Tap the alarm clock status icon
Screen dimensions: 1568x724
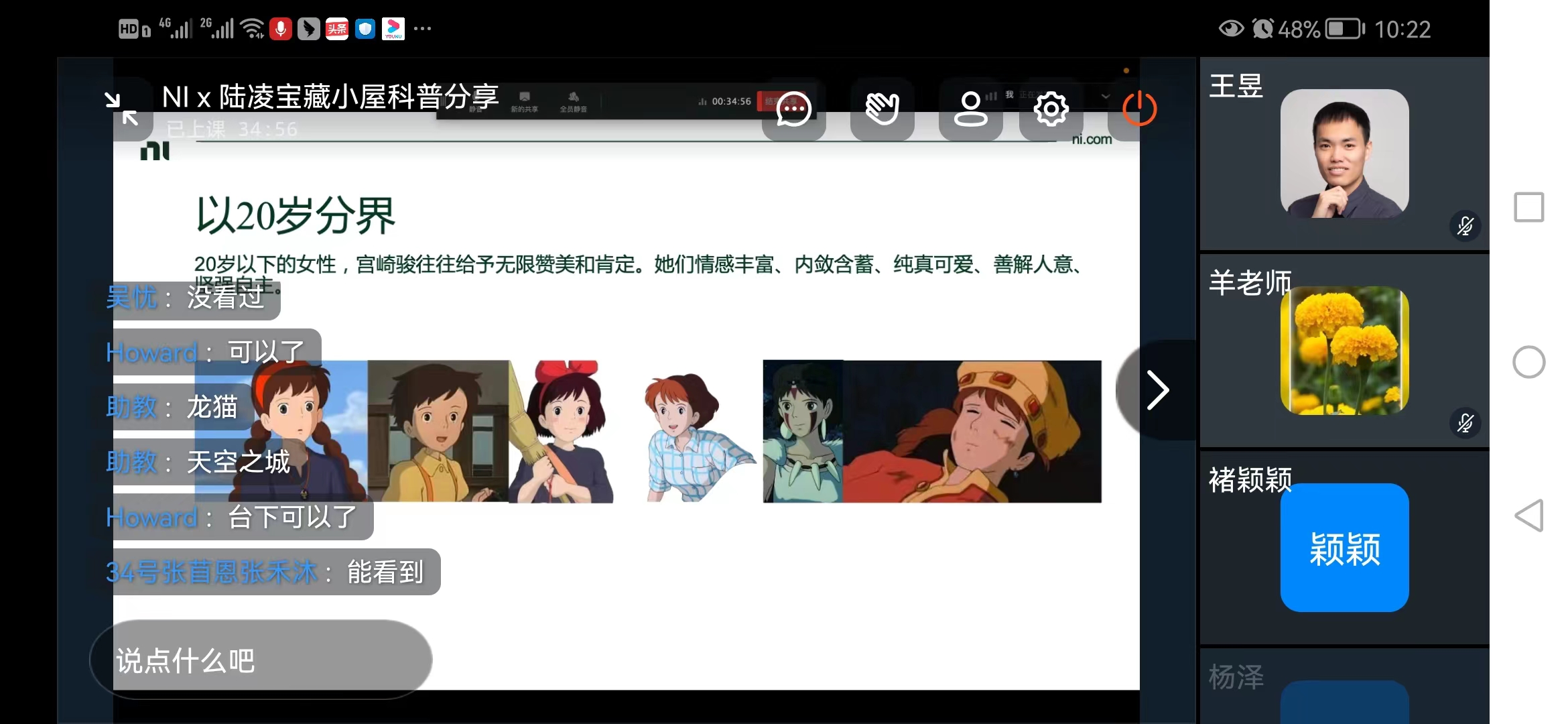(1263, 29)
